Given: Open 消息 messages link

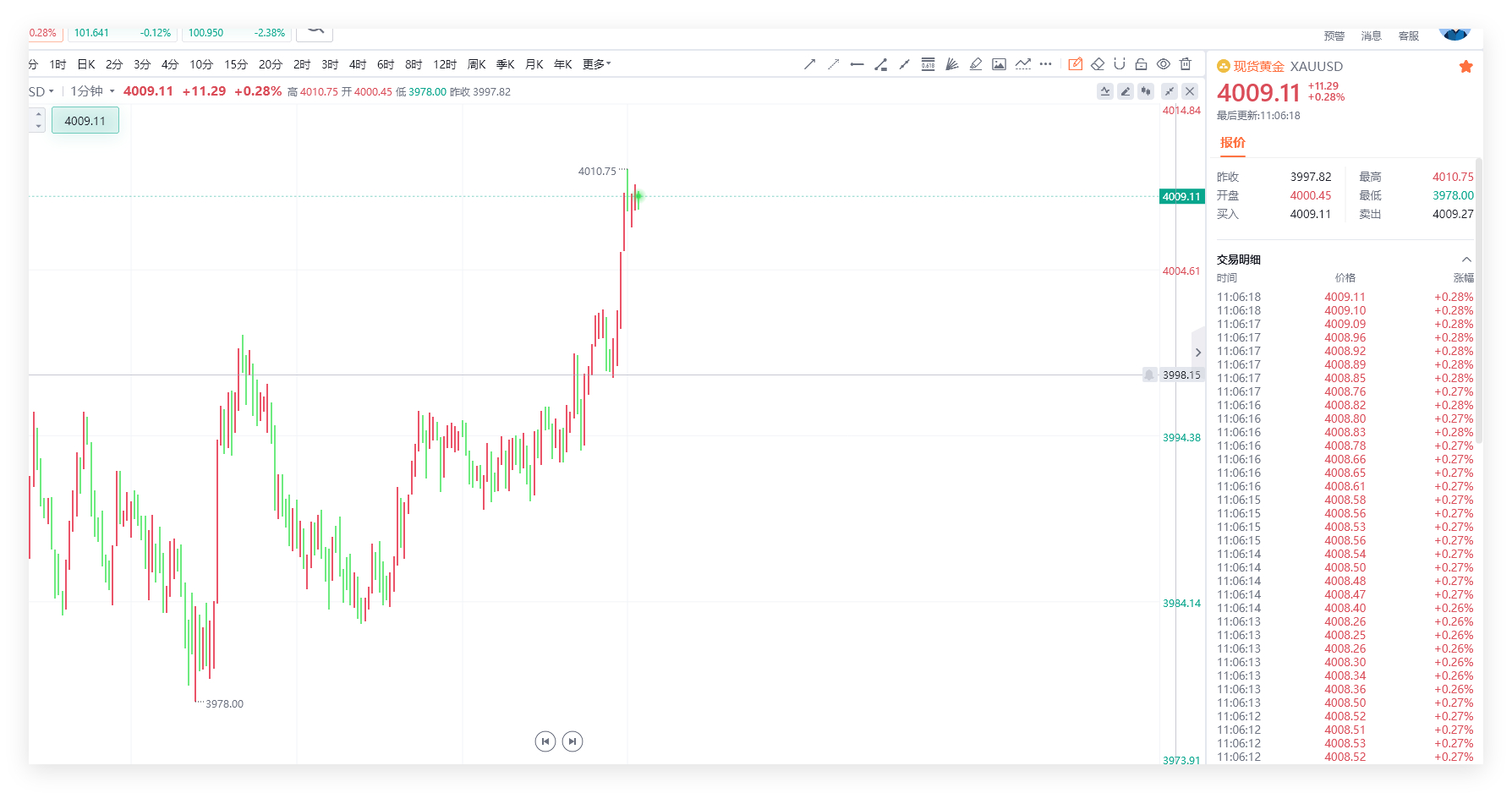Looking at the screenshot, I should point(1372,36).
